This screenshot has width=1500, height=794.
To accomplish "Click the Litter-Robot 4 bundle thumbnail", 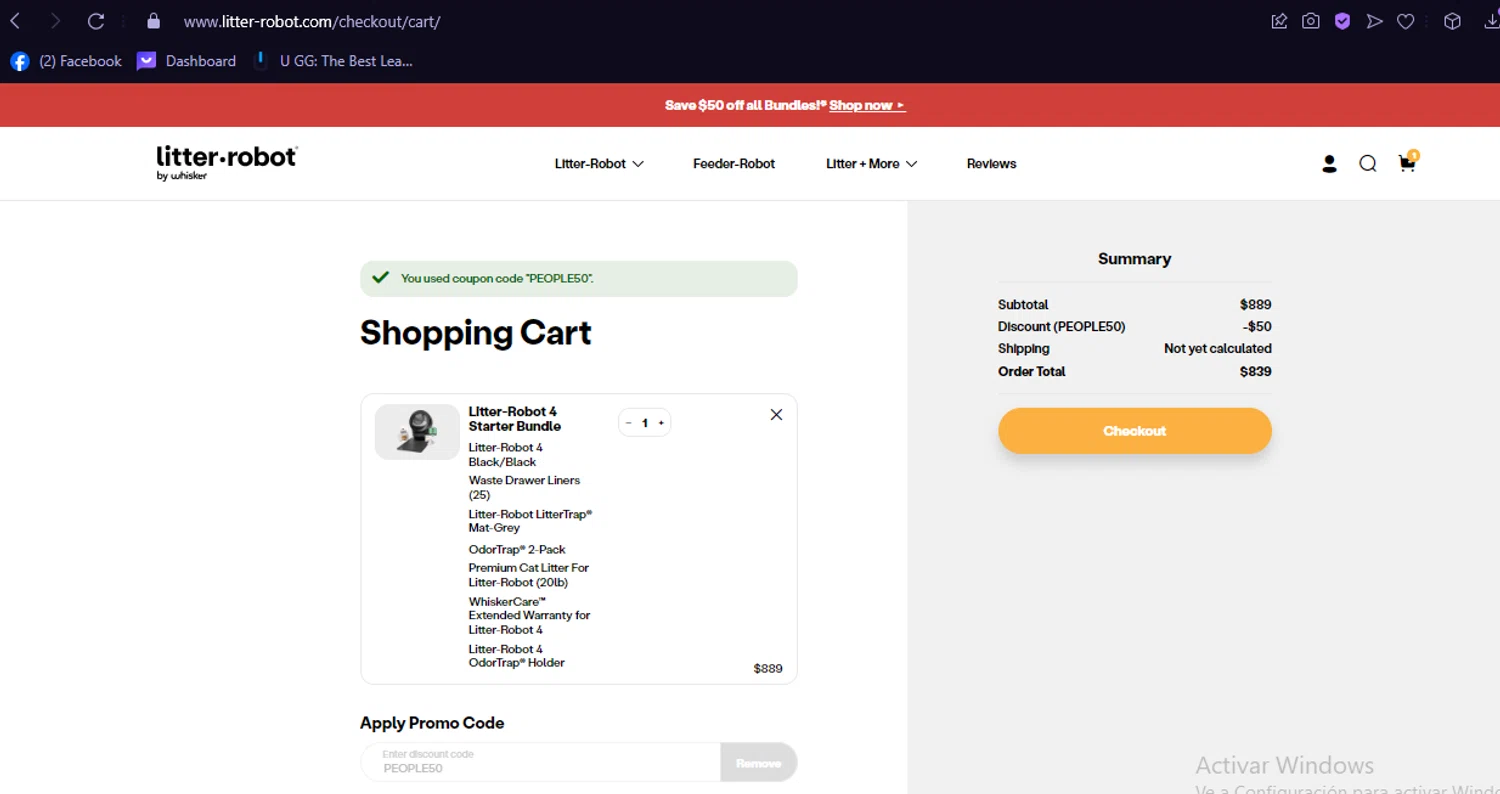I will 417,432.
